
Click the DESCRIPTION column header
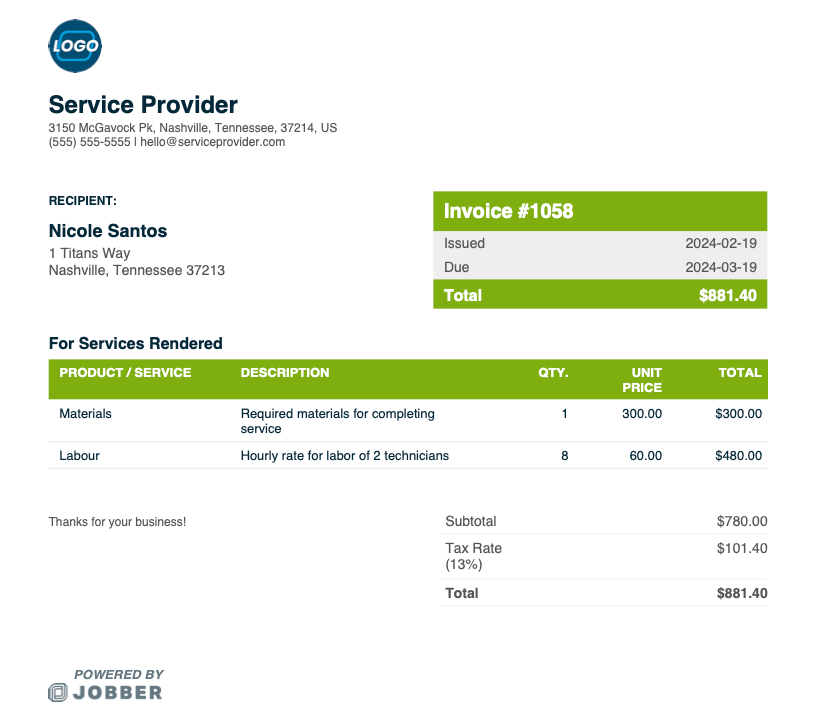285,372
